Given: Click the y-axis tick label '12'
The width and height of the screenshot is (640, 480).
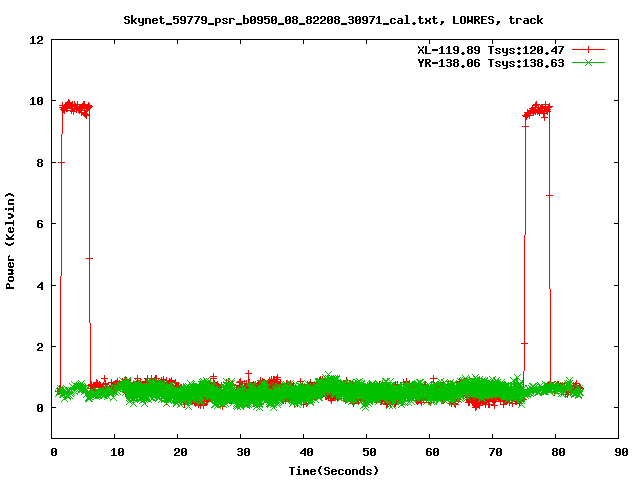Looking at the screenshot, I should (36, 40).
